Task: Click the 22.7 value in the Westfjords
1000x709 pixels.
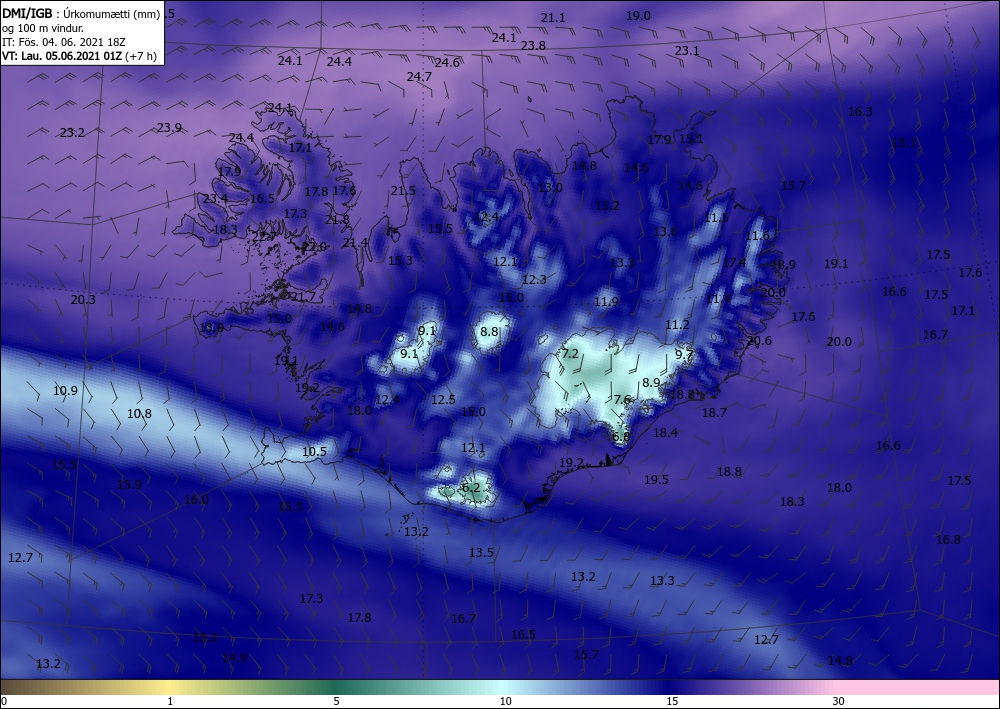Action: 263,237
